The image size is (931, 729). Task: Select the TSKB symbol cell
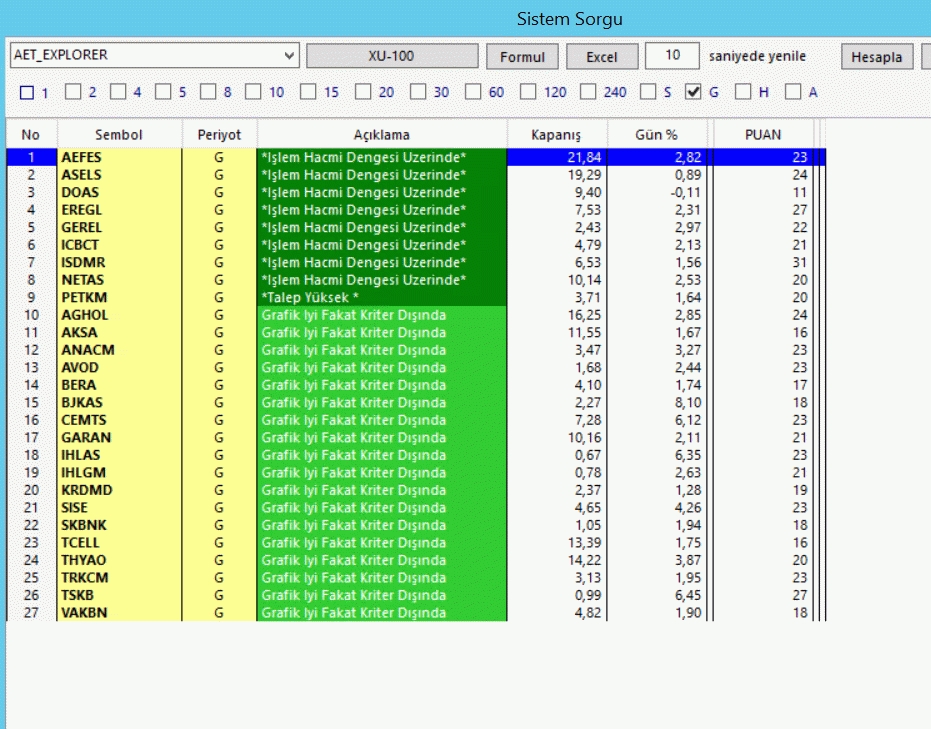(119, 595)
